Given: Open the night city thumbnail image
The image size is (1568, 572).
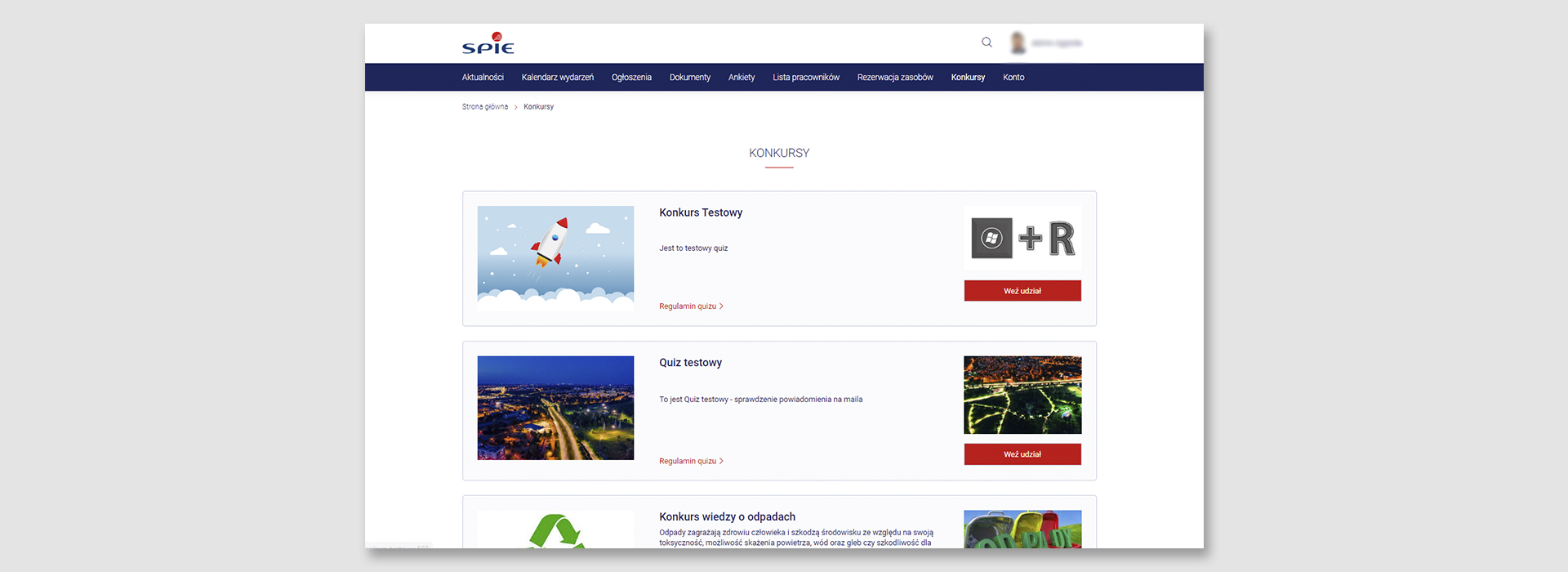Looking at the screenshot, I should [x=555, y=408].
